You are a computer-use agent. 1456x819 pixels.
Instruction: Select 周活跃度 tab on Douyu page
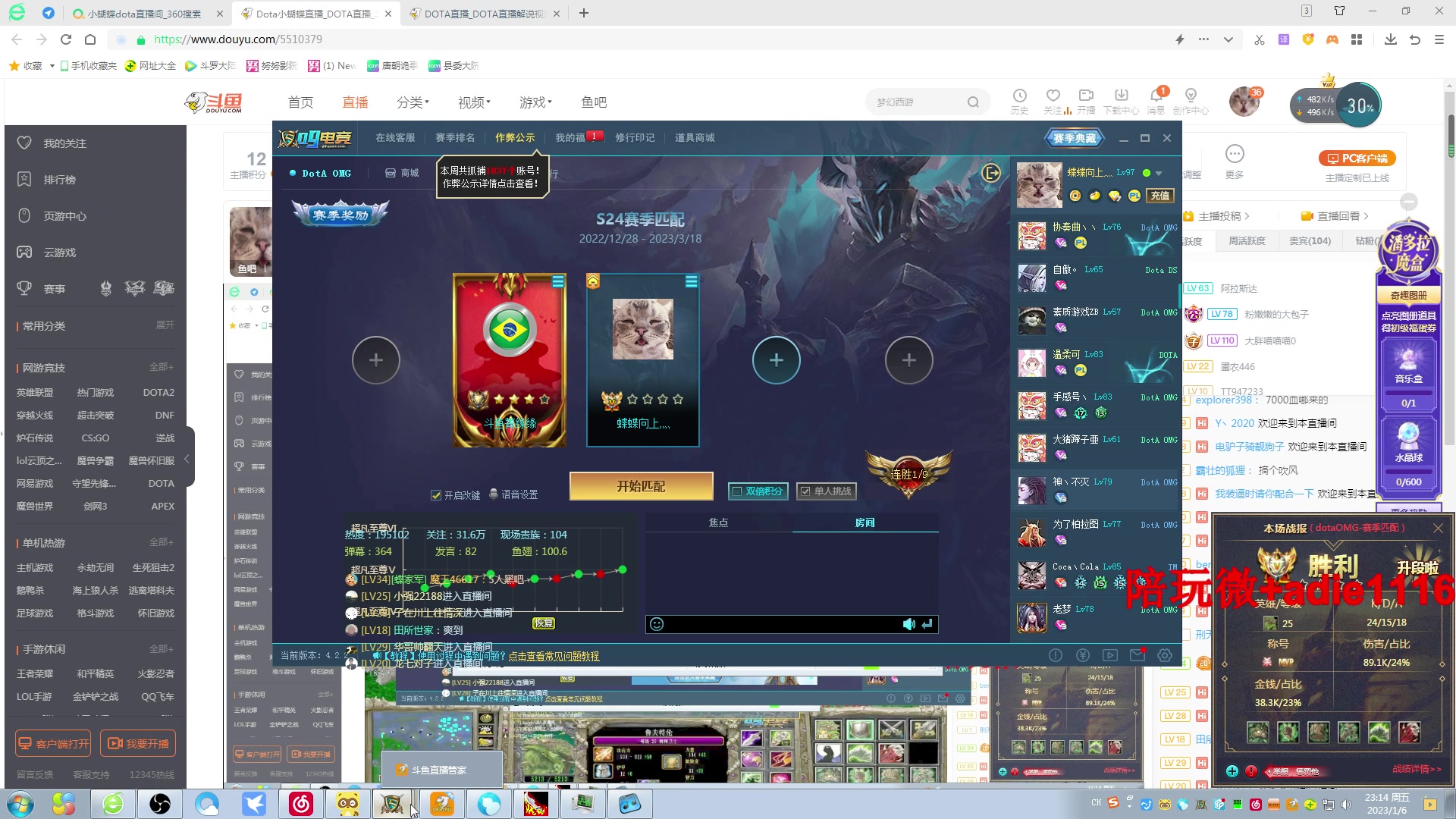click(1247, 241)
